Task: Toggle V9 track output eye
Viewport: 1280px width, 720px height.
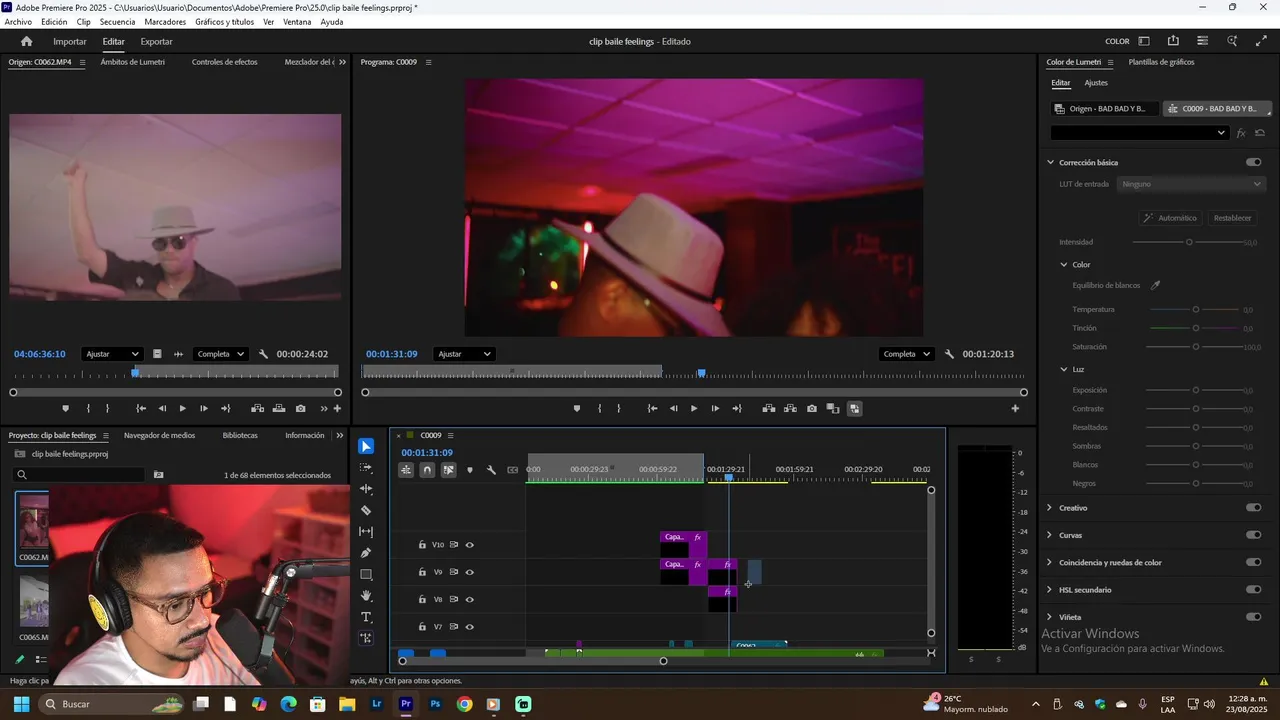Action: [x=470, y=572]
